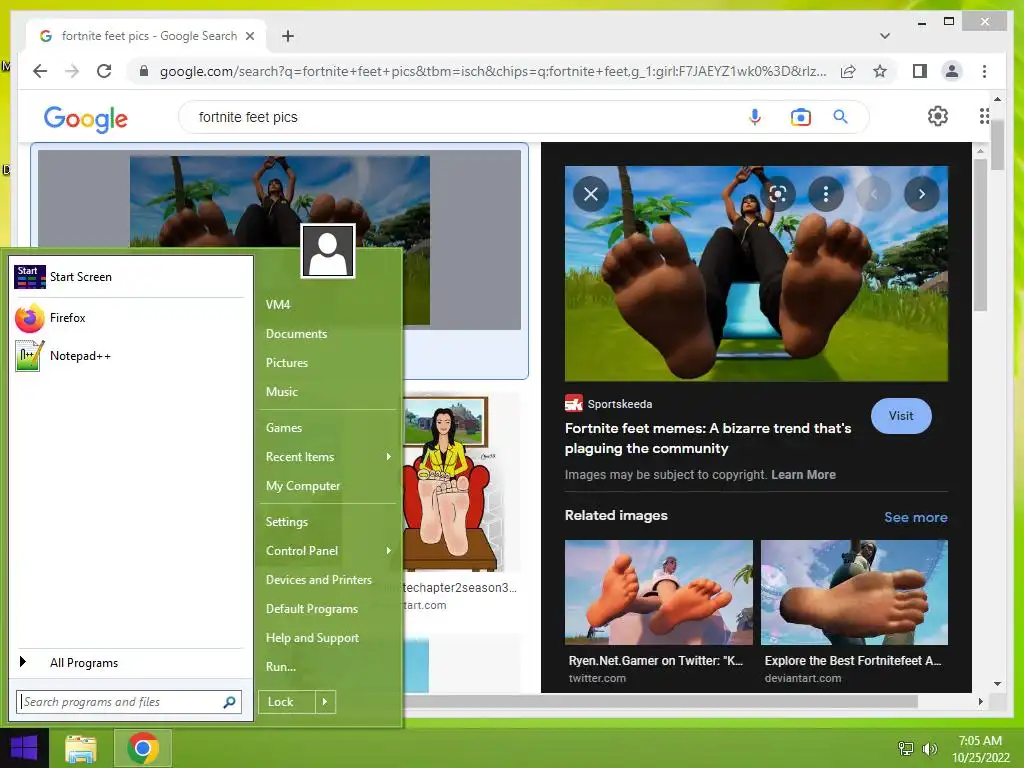Expand Control Panel submenu
Screen dimensions: 1024x768
(x=328, y=551)
